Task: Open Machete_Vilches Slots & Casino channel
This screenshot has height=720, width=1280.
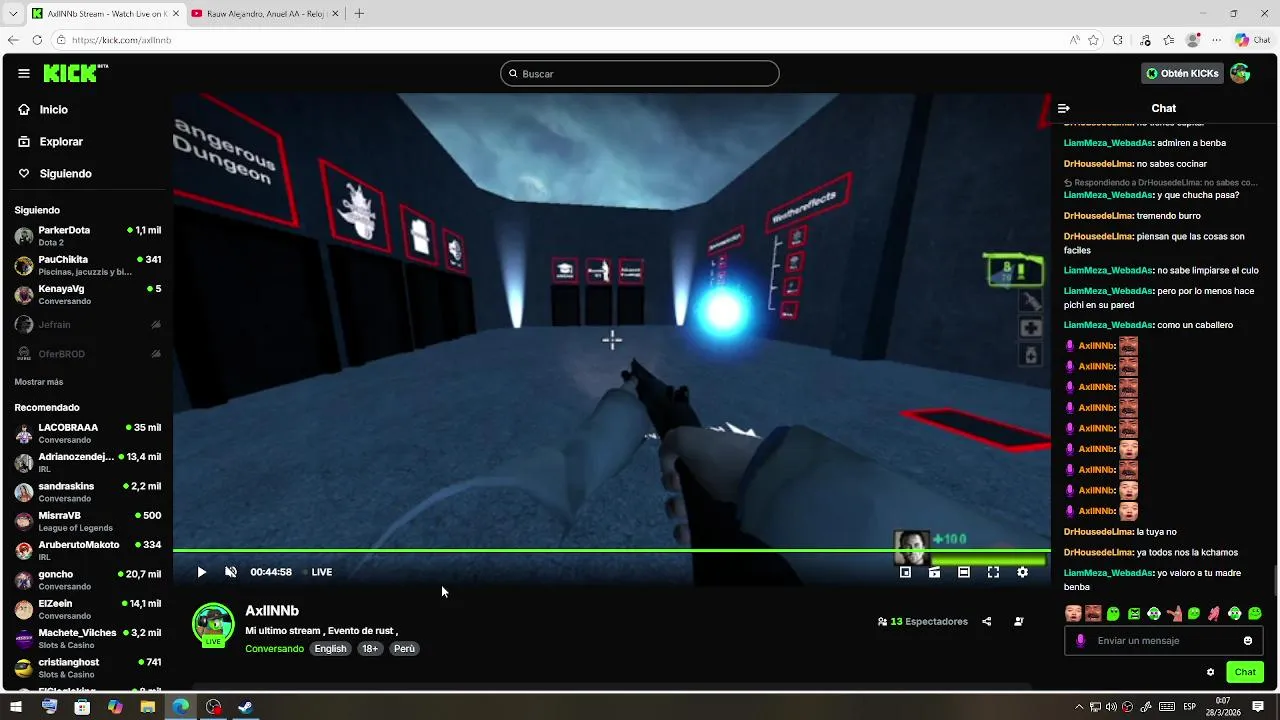Action: point(87,638)
